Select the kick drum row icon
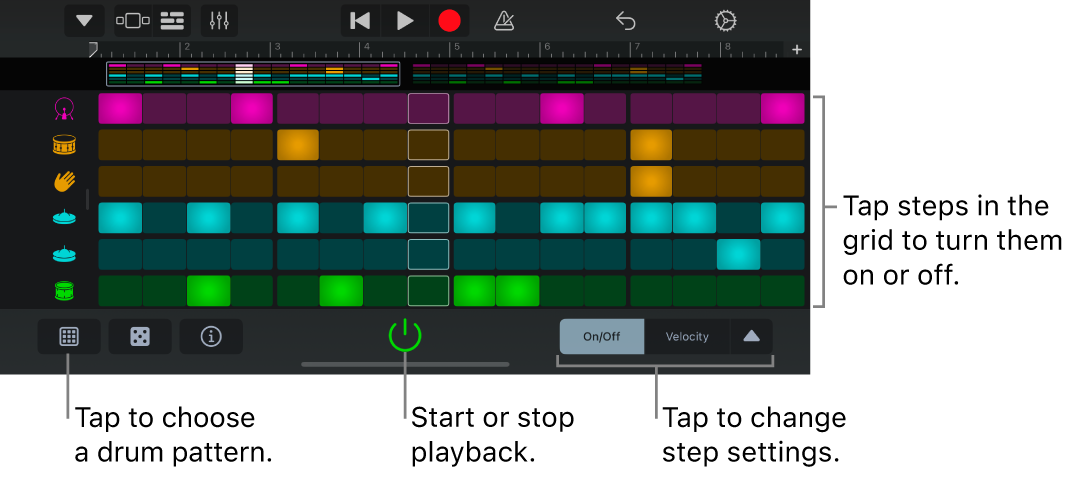The height and width of the screenshot is (480, 1070). (x=64, y=109)
